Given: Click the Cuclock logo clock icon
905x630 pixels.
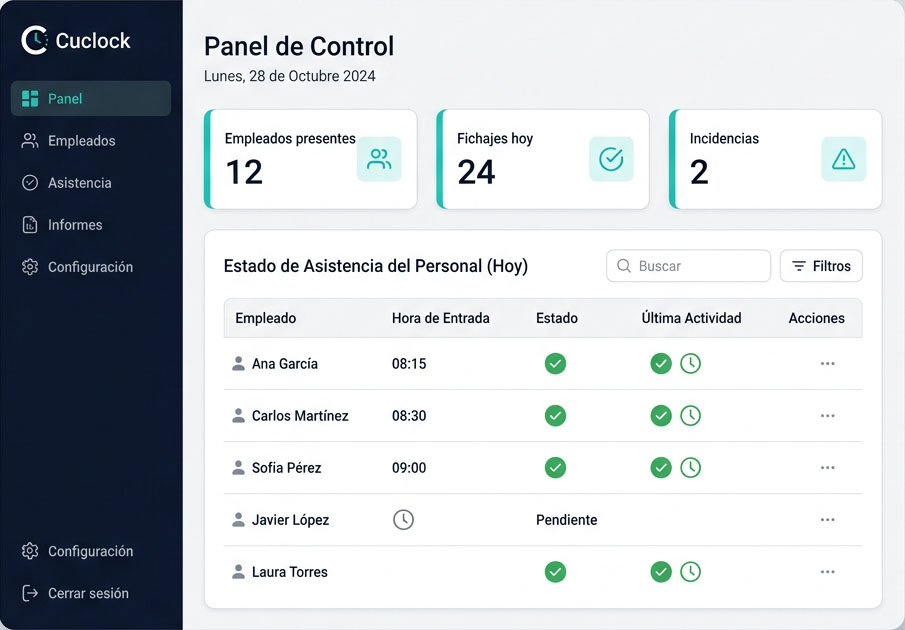Looking at the screenshot, I should (x=35, y=40).
